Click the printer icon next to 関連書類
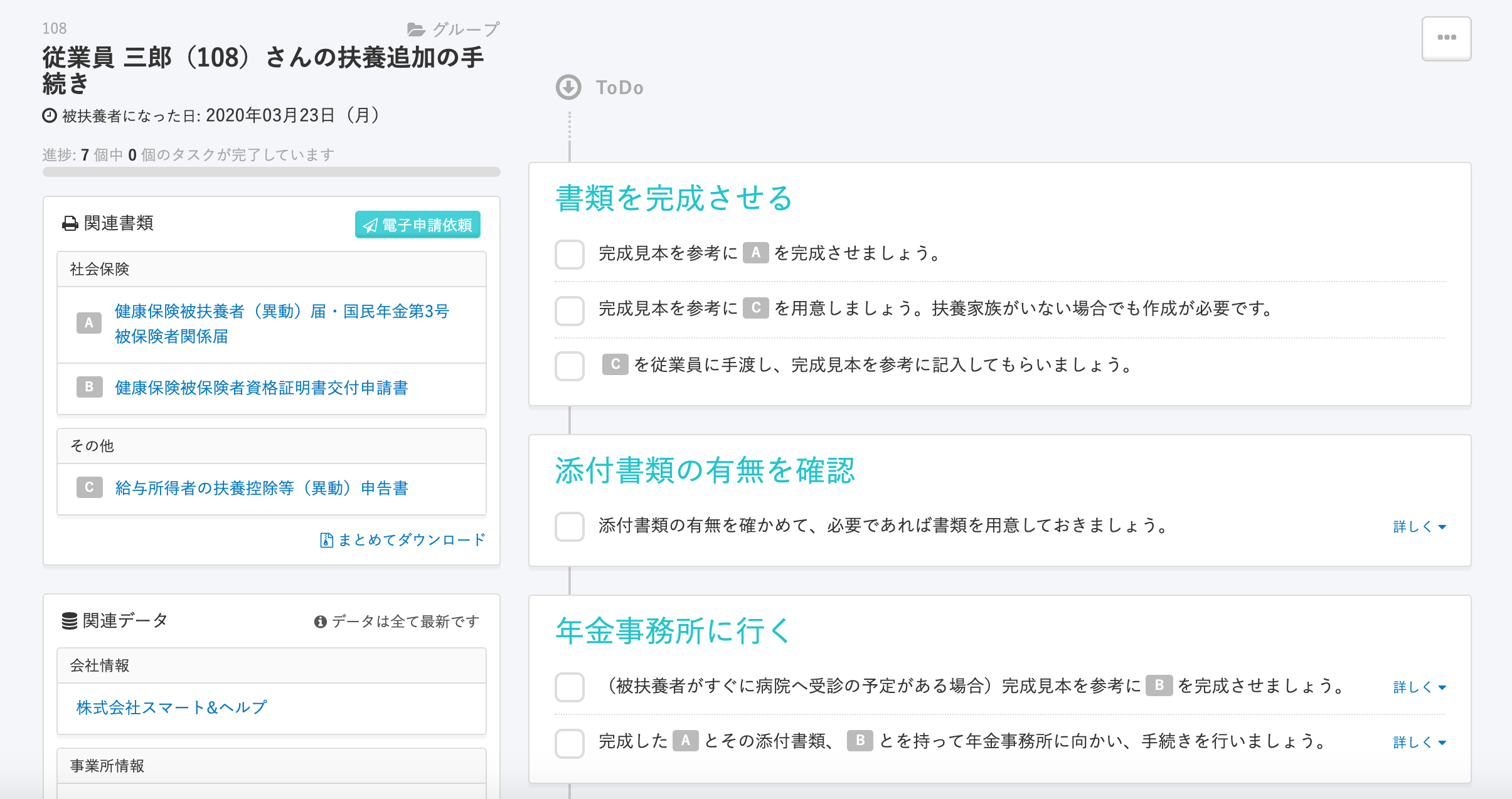This screenshot has width=1512, height=799. [70, 224]
